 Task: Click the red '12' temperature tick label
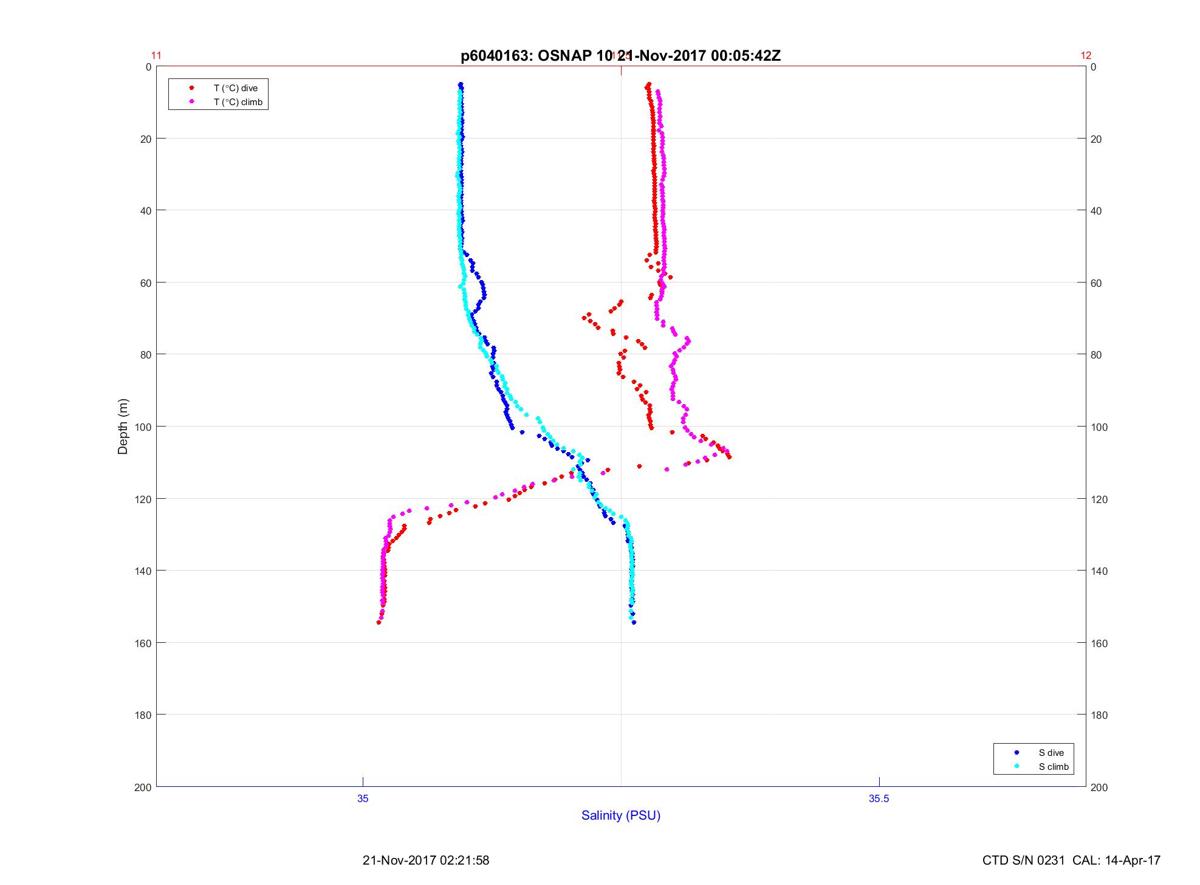click(x=1086, y=56)
